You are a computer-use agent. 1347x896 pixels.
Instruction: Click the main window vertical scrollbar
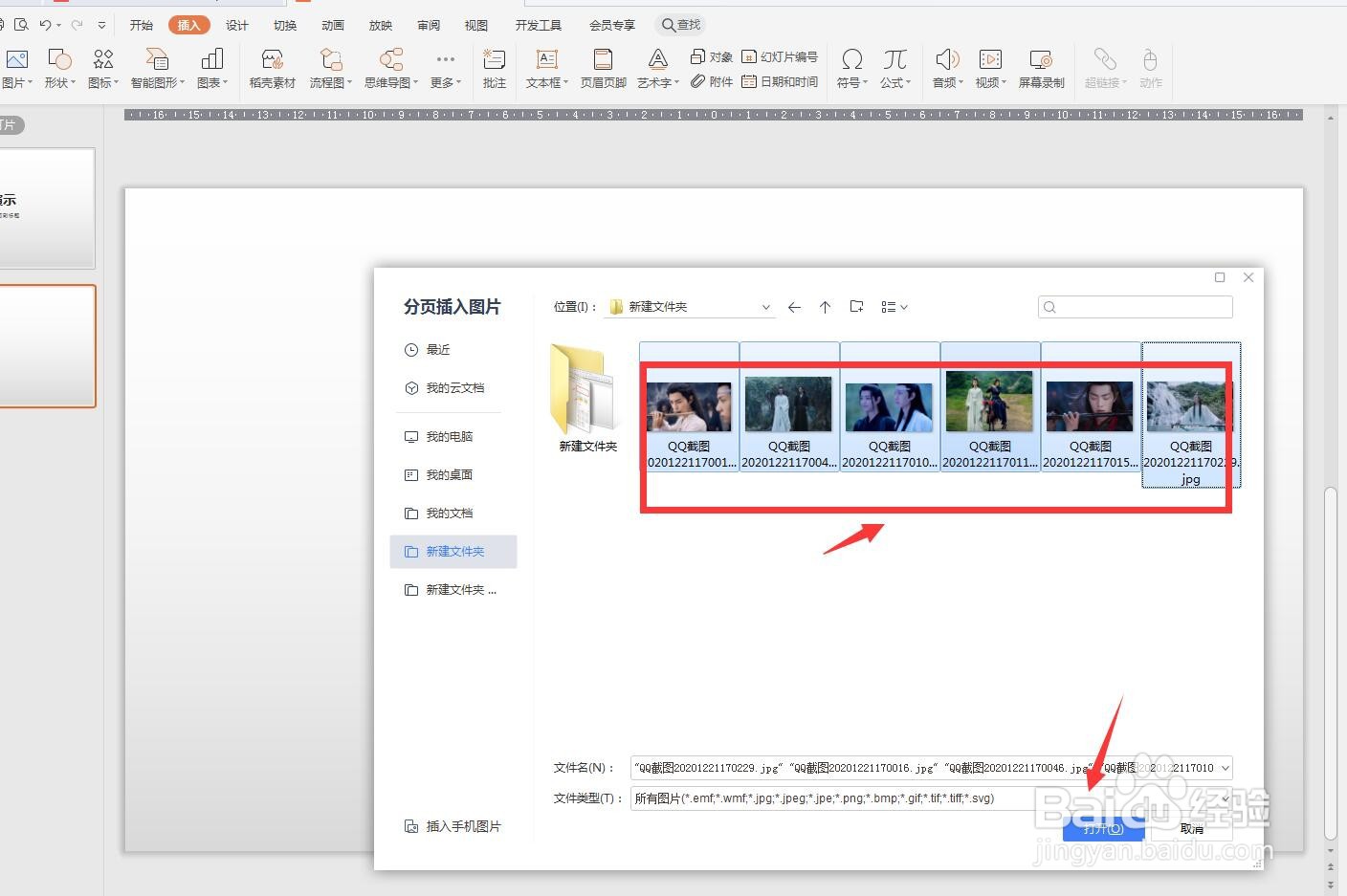[1330, 663]
